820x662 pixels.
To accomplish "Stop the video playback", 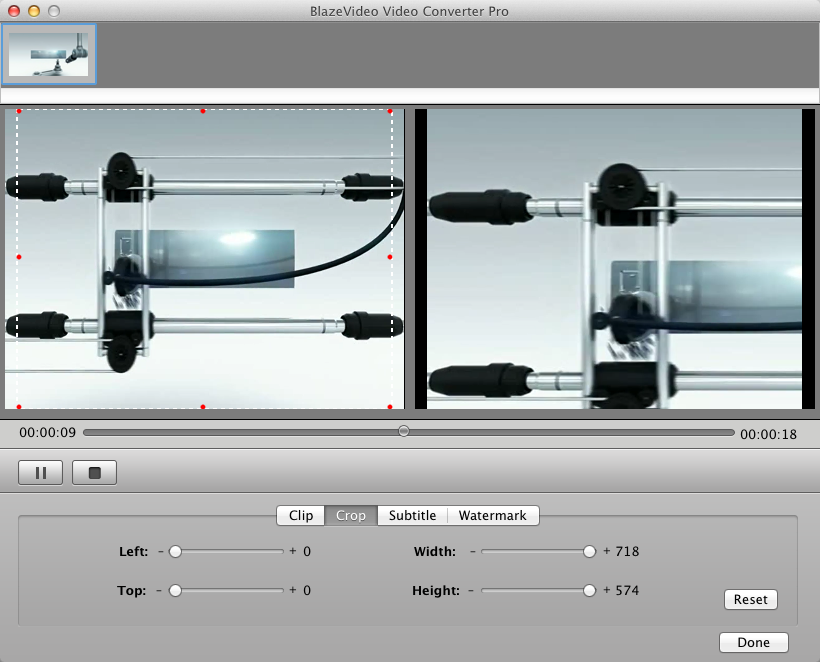I will (x=95, y=473).
